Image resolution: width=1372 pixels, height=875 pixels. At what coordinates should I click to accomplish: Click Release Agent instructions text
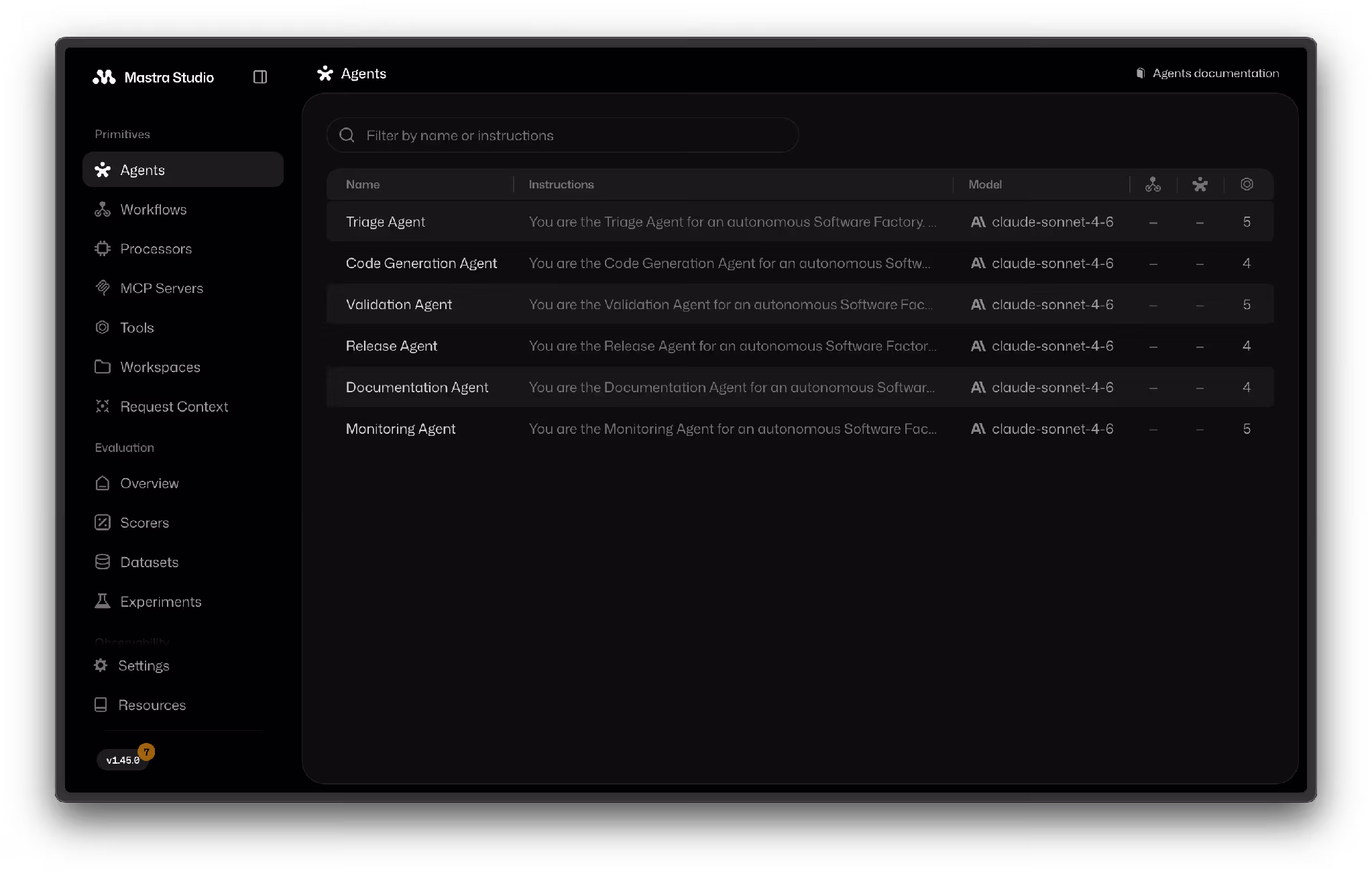[x=732, y=346]
